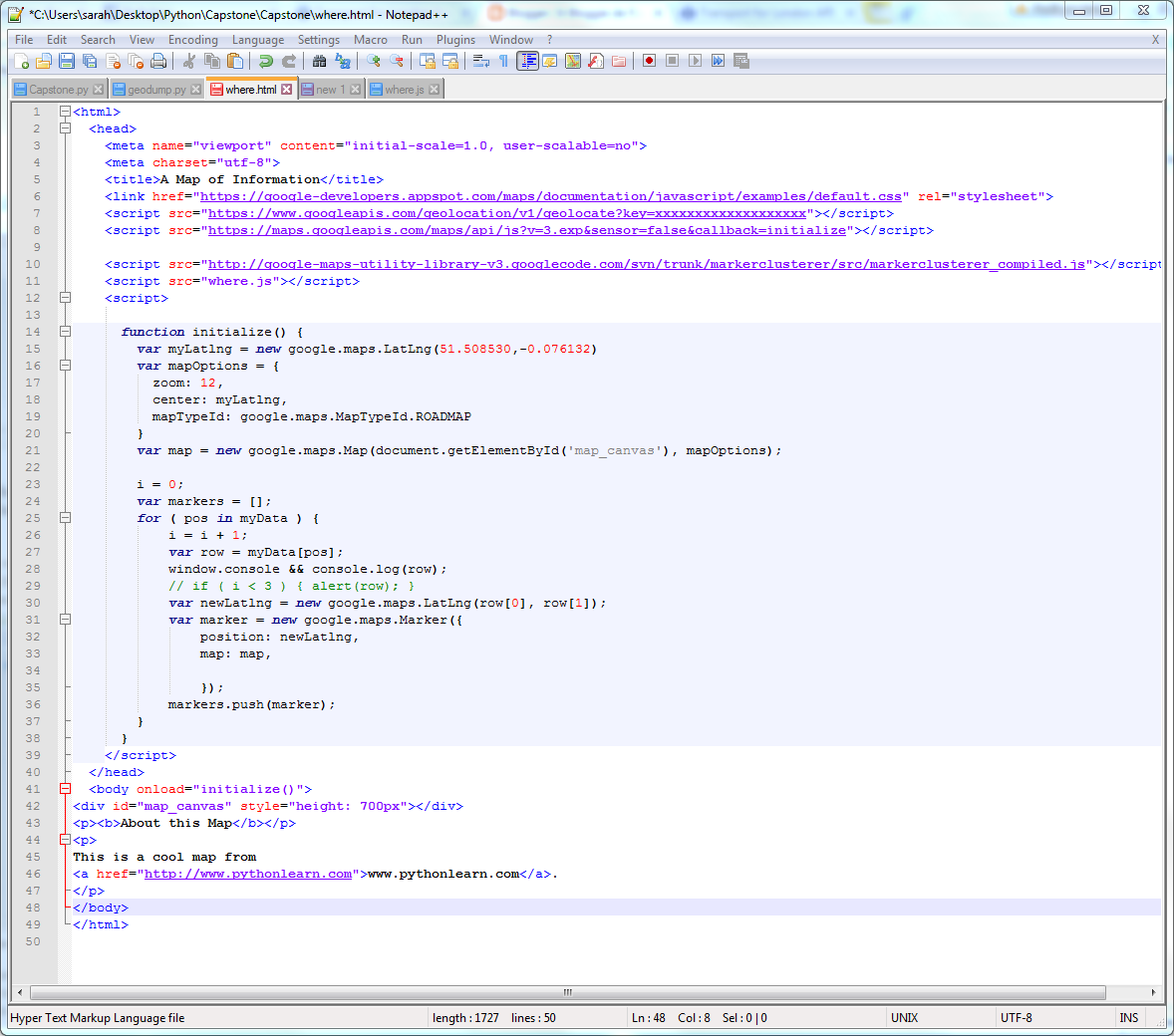Screen dimensions: 1174x1036
Task: Click the Stop Recording macro icon
Action: coord(673,62)
